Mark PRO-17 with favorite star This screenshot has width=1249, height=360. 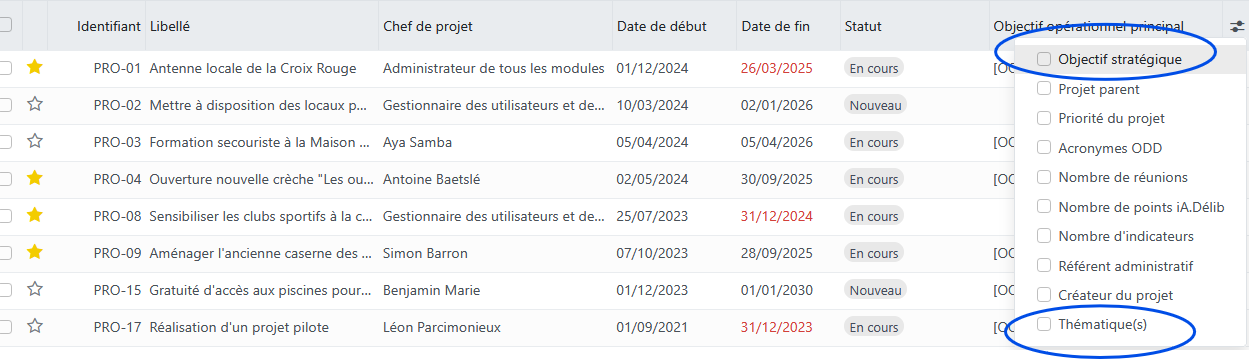pyautogui.click(x=35, y=327)
